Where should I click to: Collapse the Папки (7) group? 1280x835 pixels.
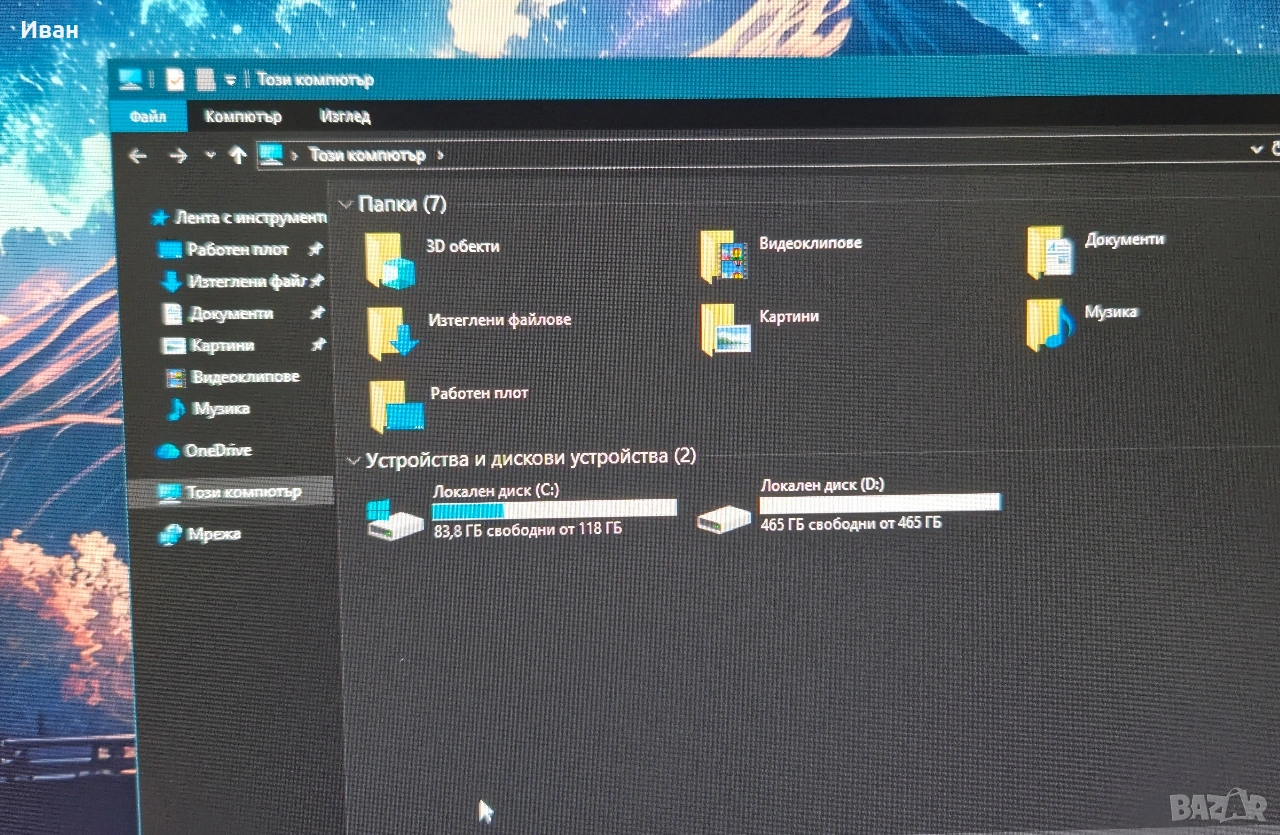346,204
